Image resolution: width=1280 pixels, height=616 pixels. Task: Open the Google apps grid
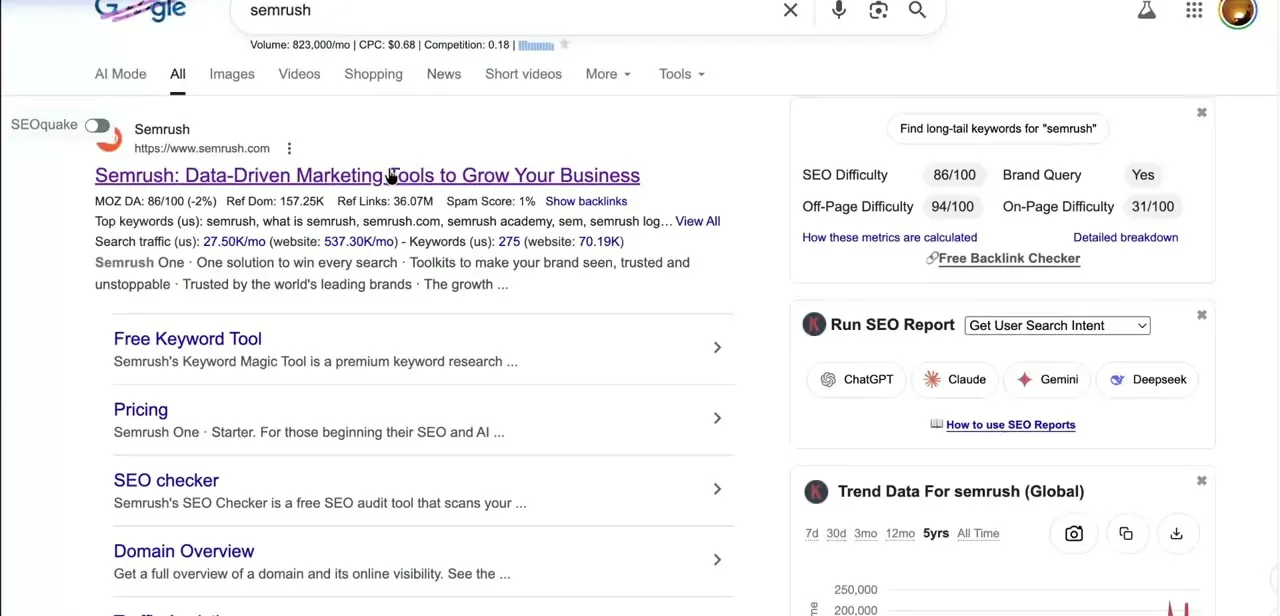pyautogui.click(x=1194, y=11)
